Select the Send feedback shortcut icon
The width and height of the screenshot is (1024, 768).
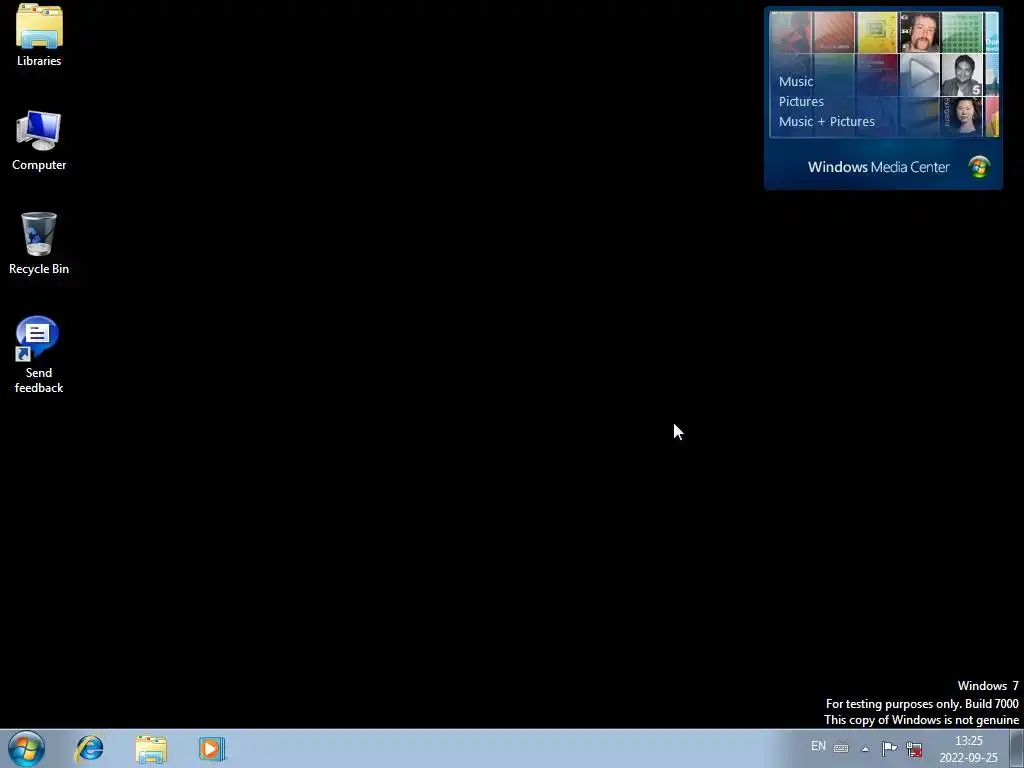point(39,355)
